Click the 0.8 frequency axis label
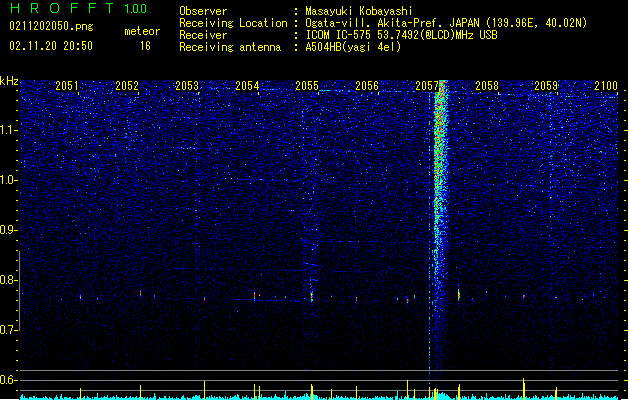 point(8,280)
